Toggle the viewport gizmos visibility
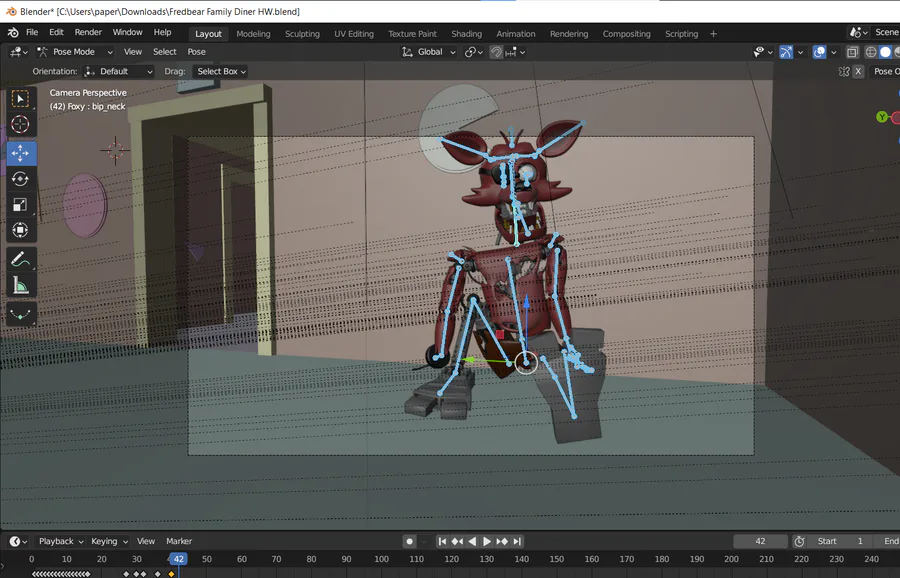 (x=787, y=52)
